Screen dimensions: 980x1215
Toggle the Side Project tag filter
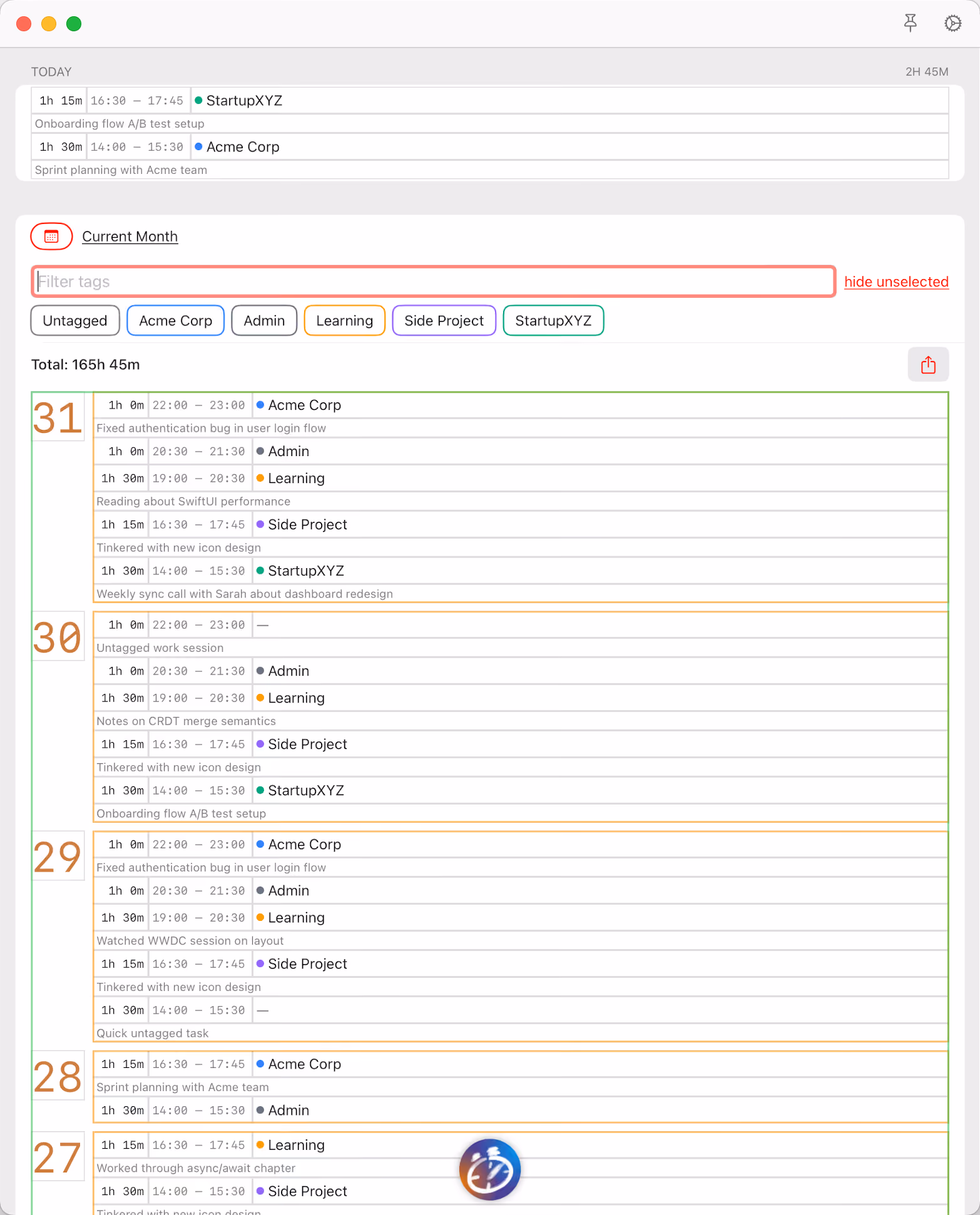click(444, 321)
